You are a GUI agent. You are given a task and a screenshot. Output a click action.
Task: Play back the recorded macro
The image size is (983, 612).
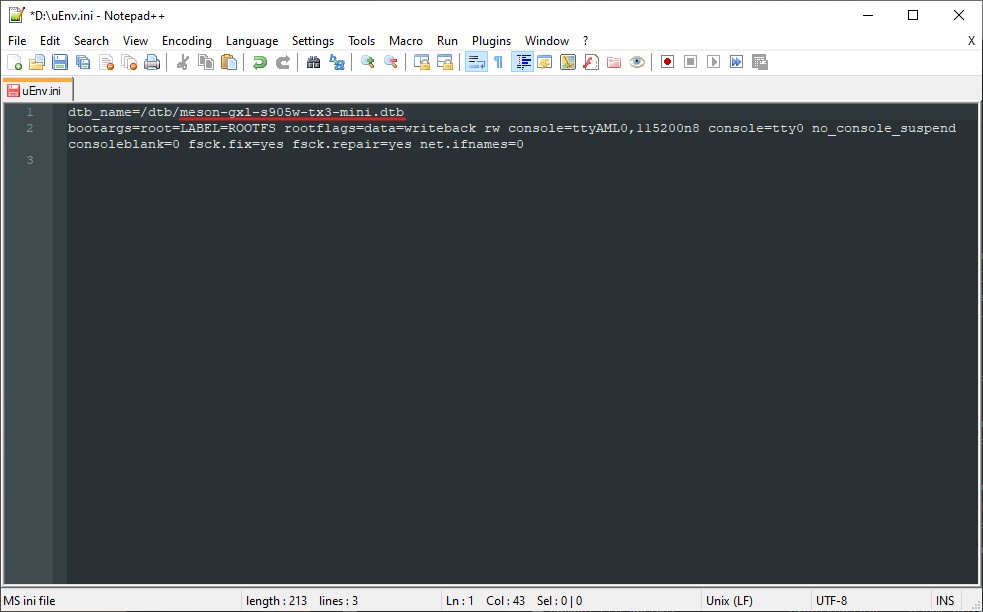point(713,62)
